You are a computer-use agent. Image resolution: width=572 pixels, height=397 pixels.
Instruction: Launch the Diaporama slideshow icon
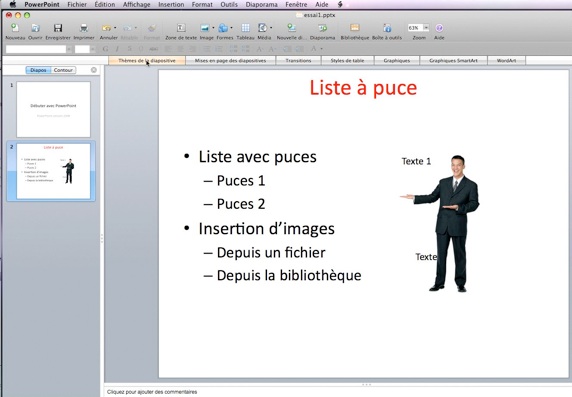pyautogui.click(x=322, y=28)
